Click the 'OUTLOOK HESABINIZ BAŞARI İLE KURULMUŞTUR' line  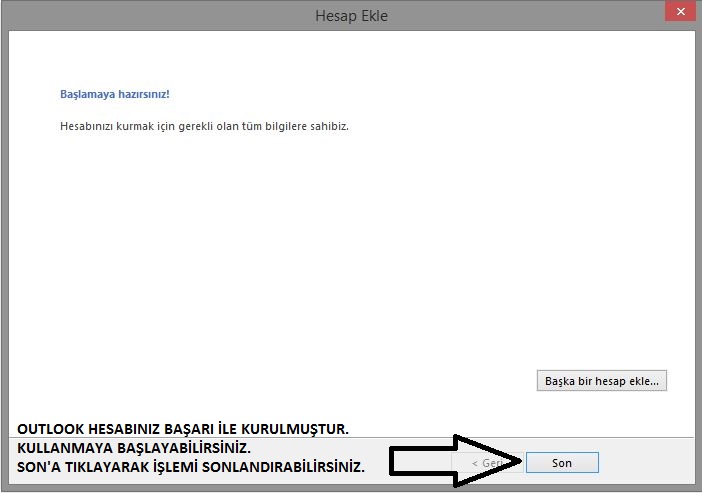182,429
